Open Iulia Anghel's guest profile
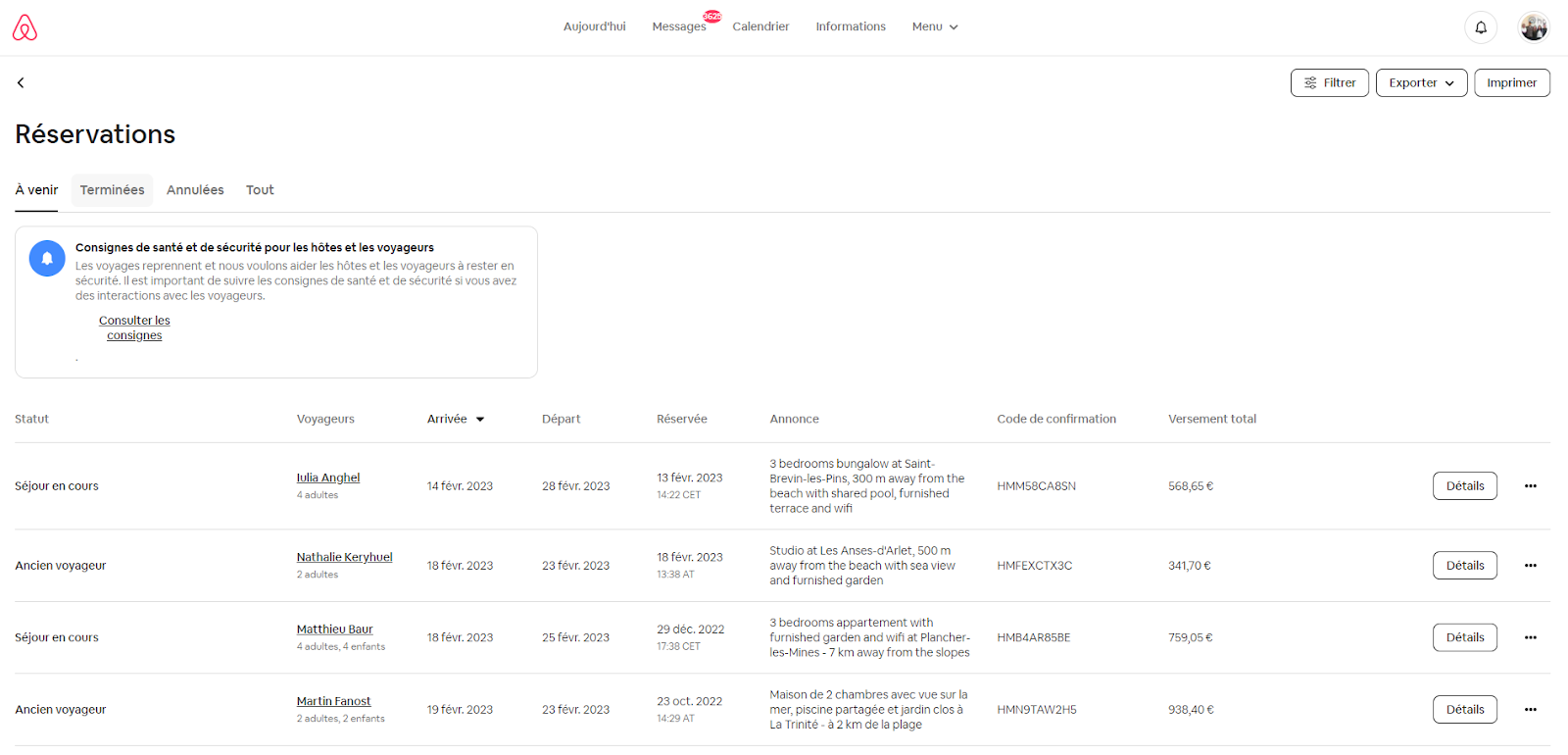This screenshot has width=1568, height=755. coord(328,478)
